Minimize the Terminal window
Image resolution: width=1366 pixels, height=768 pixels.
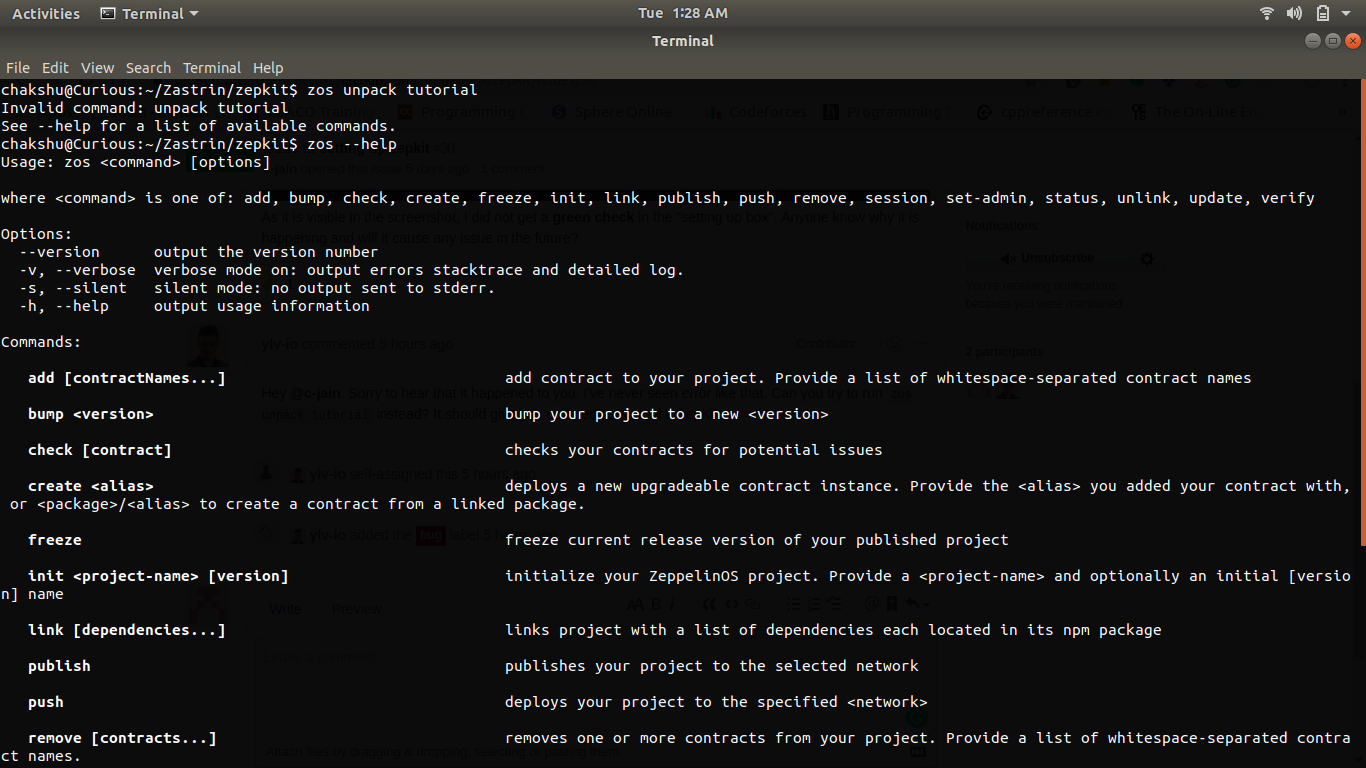[1313, 41]
